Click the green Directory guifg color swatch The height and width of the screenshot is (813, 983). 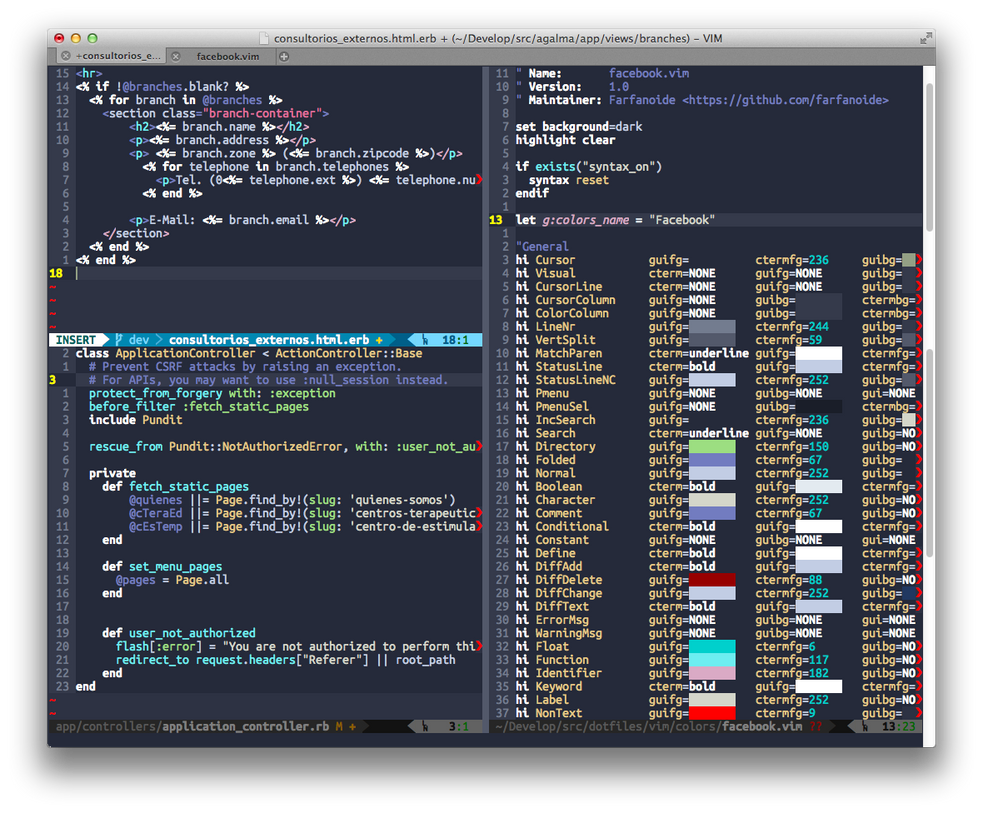coord(711,447)
